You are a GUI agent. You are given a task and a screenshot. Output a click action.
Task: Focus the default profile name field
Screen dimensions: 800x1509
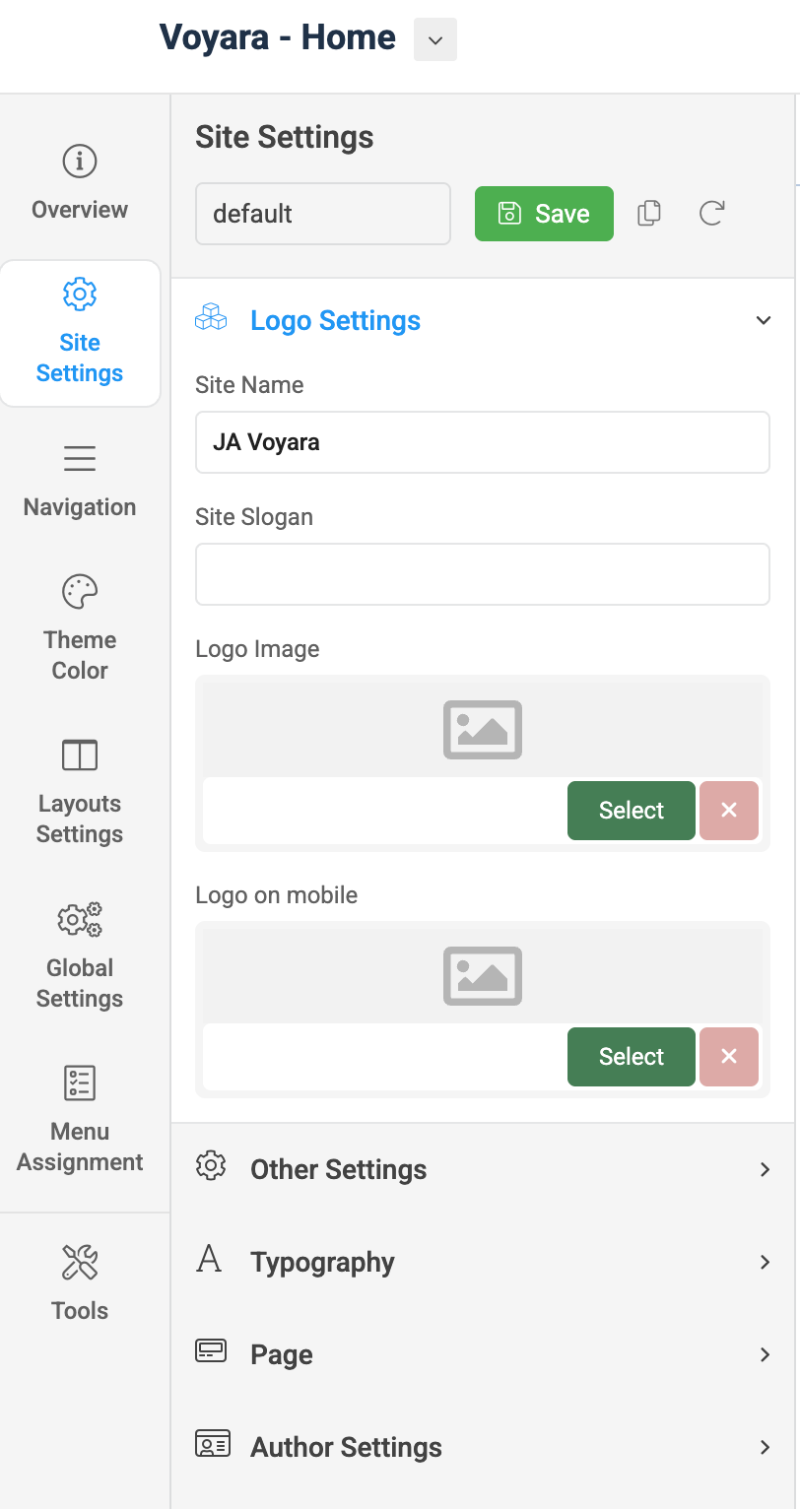[323, 213]
